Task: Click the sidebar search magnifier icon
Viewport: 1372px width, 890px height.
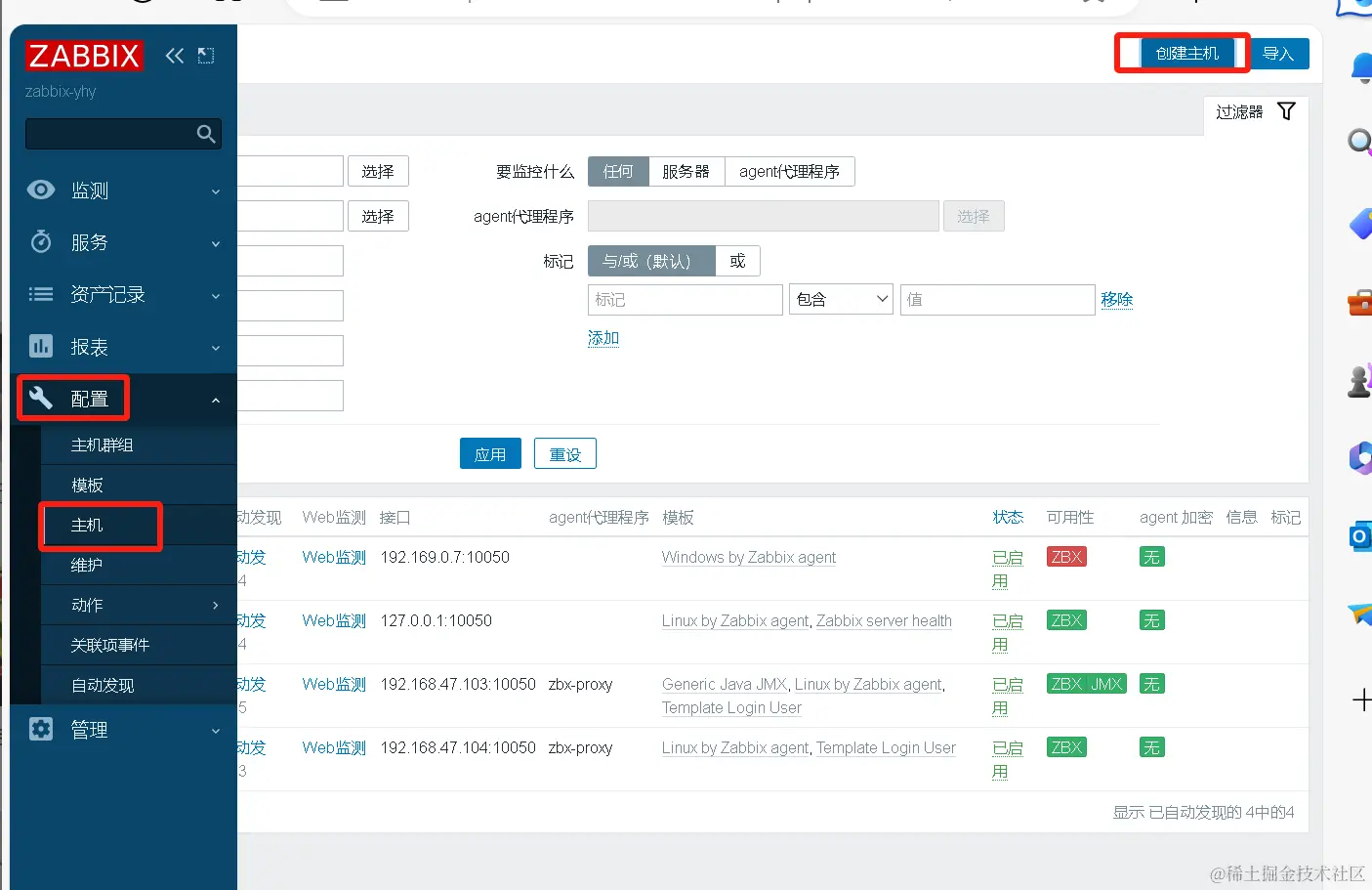Action: point(206,134)
